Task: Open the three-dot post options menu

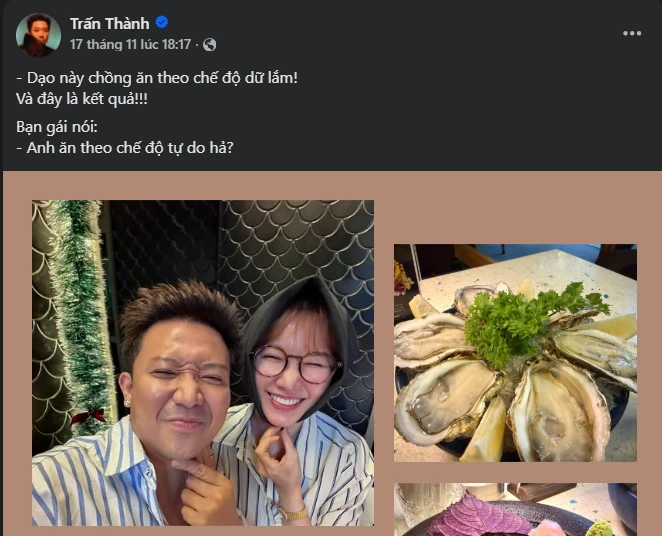Action: point(632,33)
